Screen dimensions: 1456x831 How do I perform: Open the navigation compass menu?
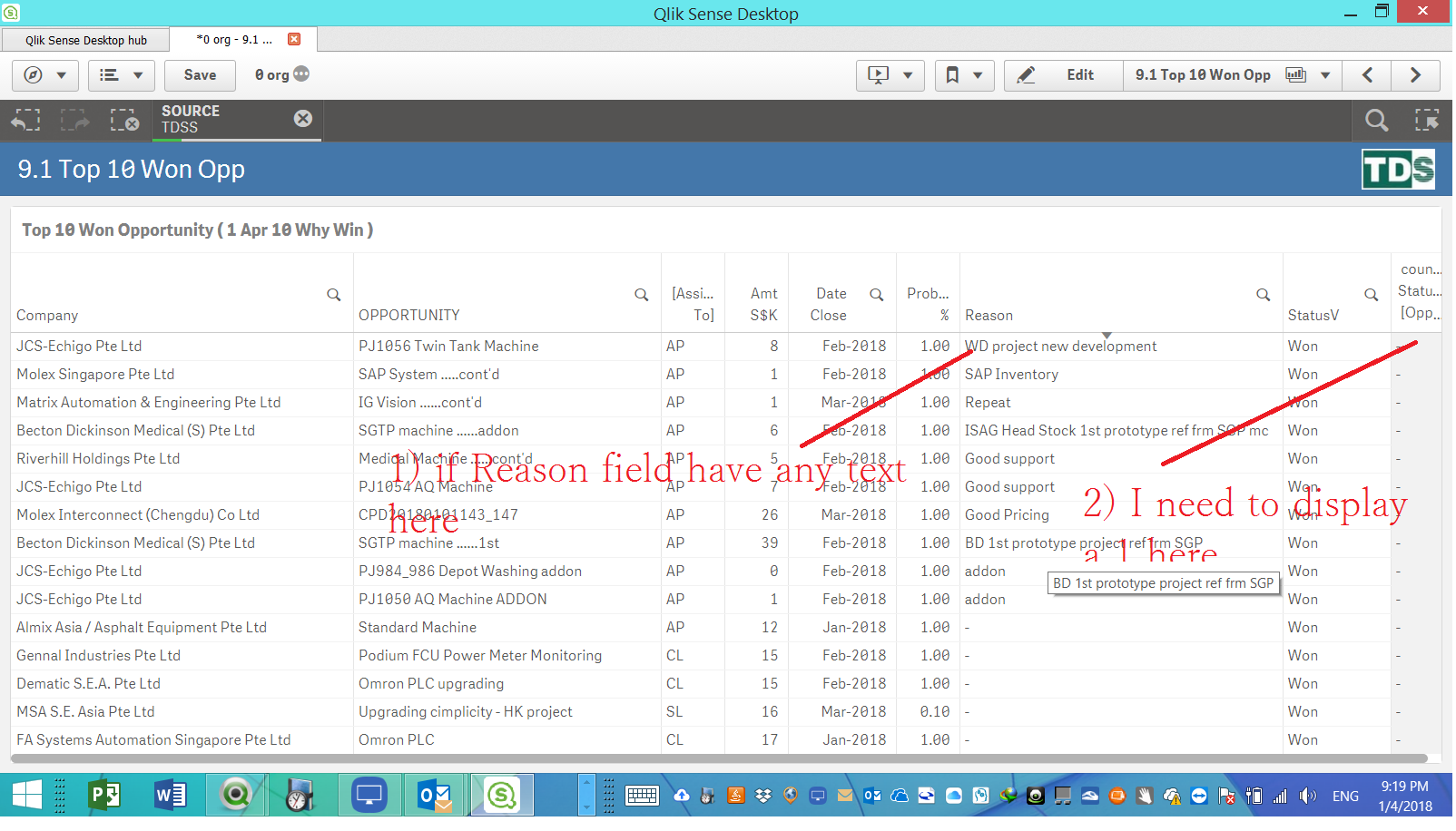(x=45, y=75)
